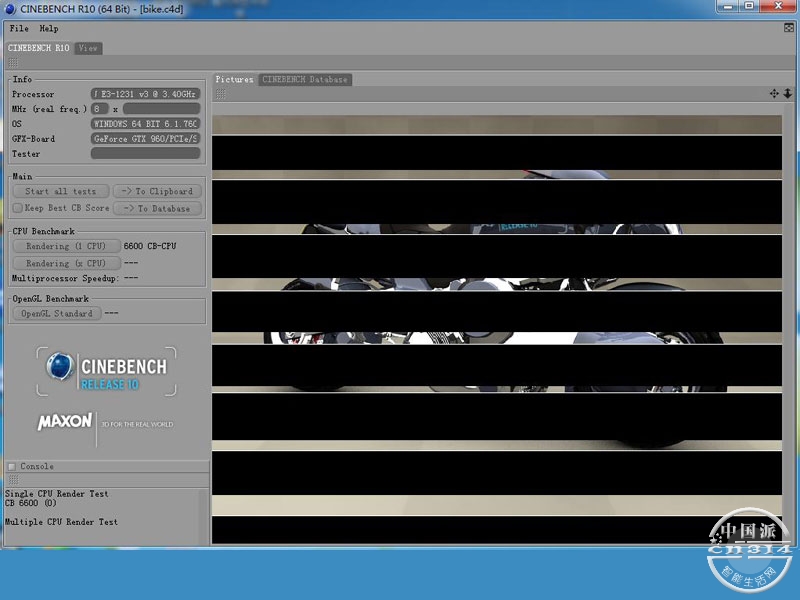Image resolution: width=800 pixels, height=600 pixels.
Task: Click the move-view cross arrow icon
Action: [774, 93]
